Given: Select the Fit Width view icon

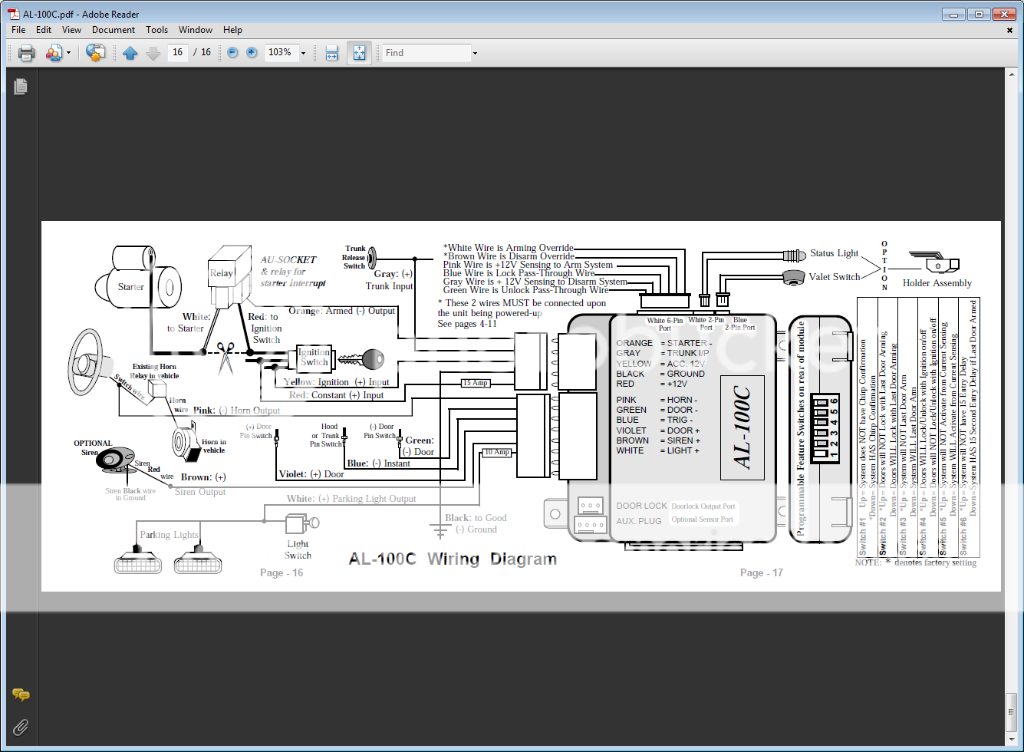Looking at the screenshot, I should tap(331, 52).
